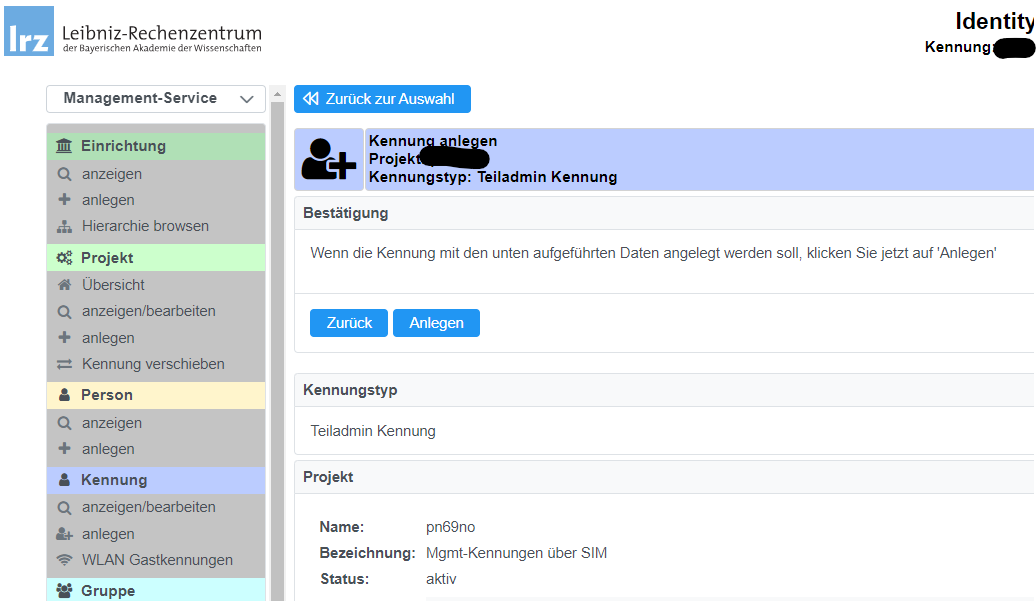Open the Management-Service dropdown
This screenshot has width=1036, height=601.
pos(155,98)
